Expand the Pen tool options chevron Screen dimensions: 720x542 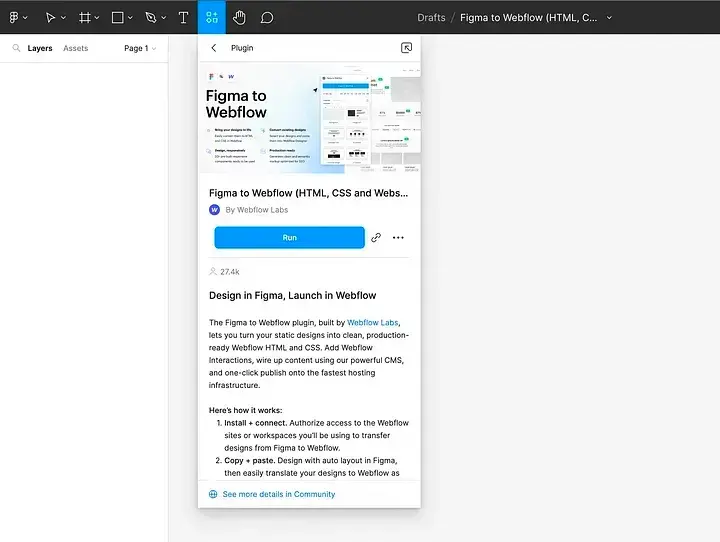163,18
